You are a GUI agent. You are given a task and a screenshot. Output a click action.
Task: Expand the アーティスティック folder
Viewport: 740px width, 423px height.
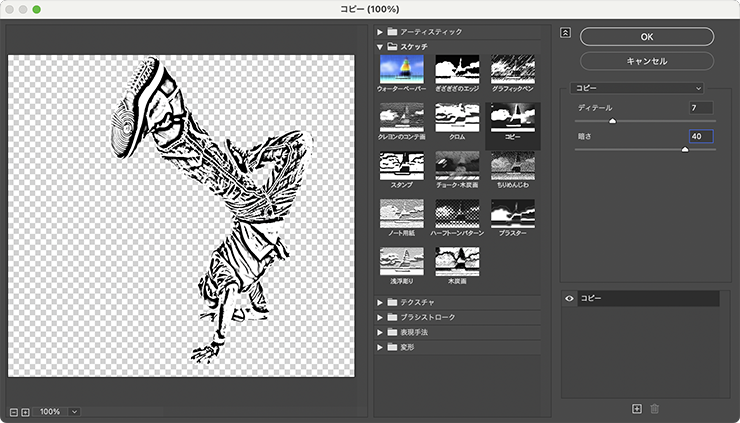click(x=380, y=32)
